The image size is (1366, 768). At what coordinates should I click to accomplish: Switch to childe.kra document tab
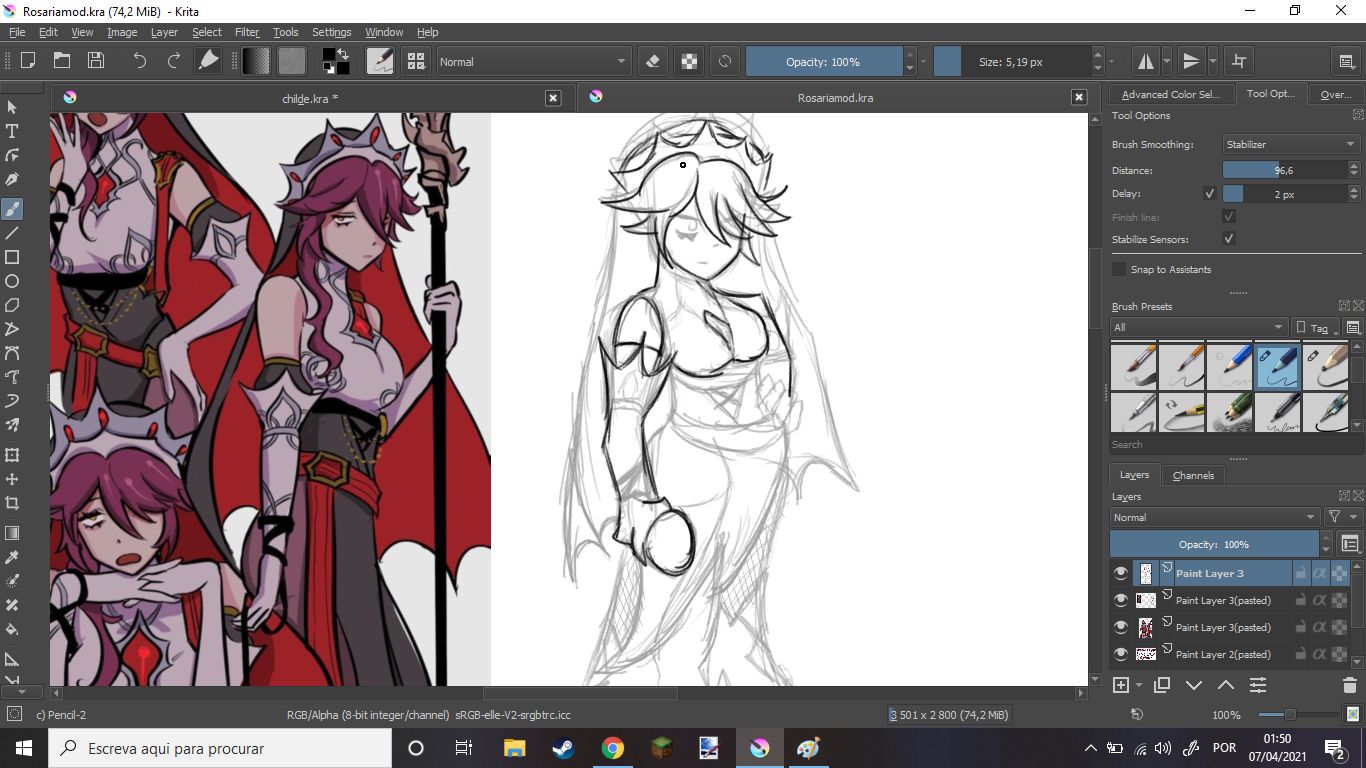click(x=310, y=98)
